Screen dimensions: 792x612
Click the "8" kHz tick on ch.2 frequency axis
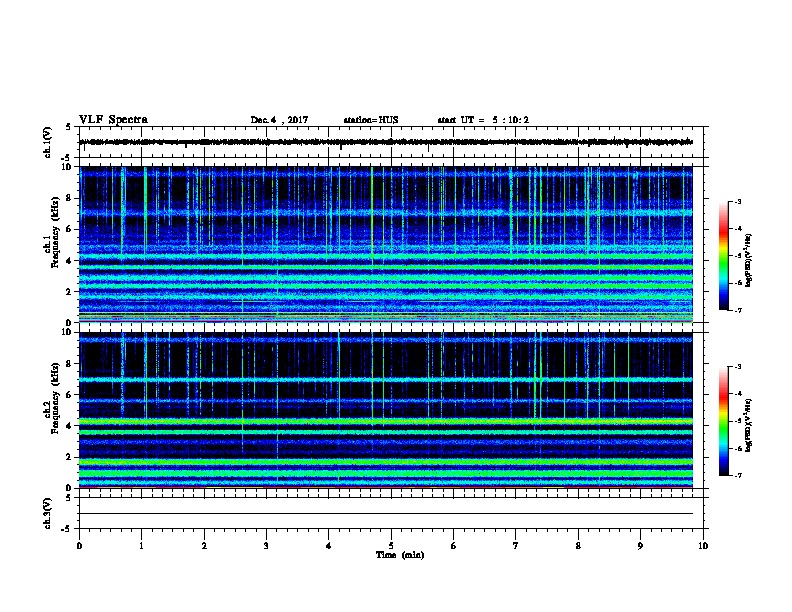coord(69,364)
